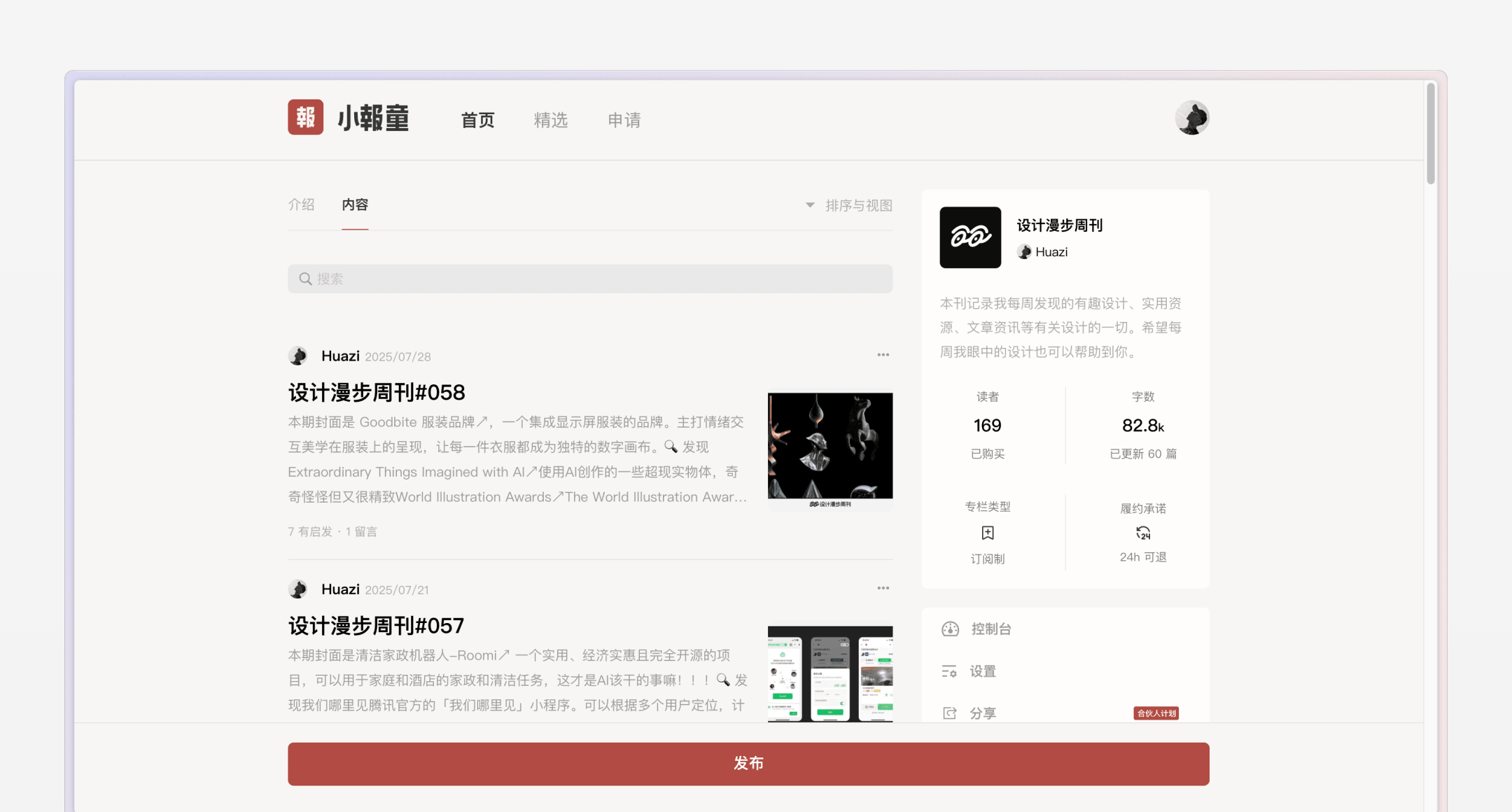
Task: Click the 小報童 red logo icon
Action: point(305,117)
